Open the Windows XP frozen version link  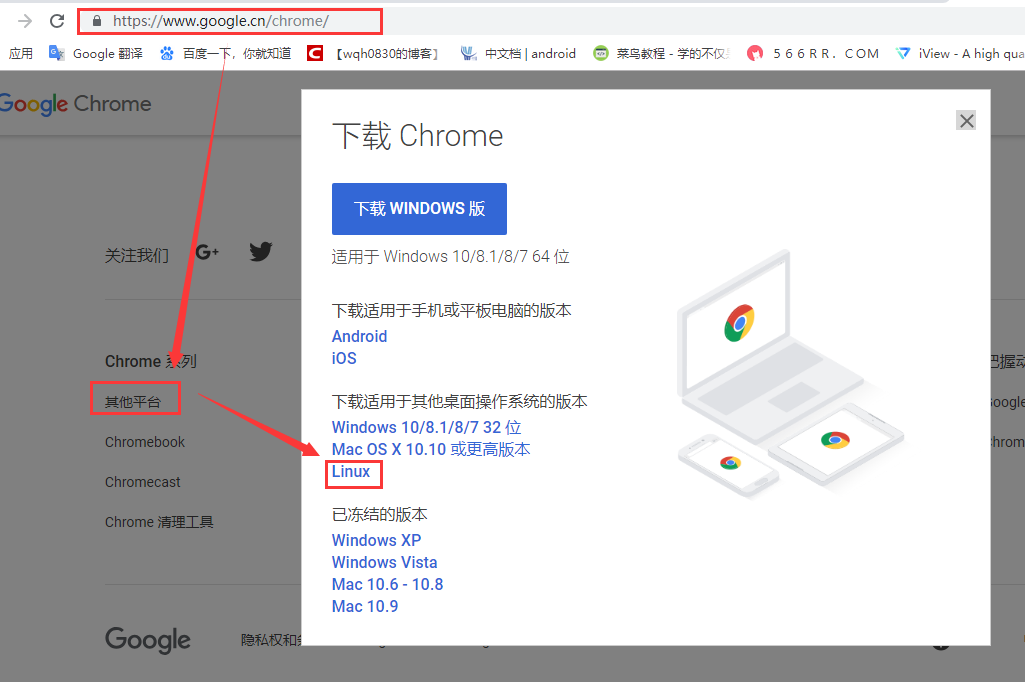[x=376, y=540]
